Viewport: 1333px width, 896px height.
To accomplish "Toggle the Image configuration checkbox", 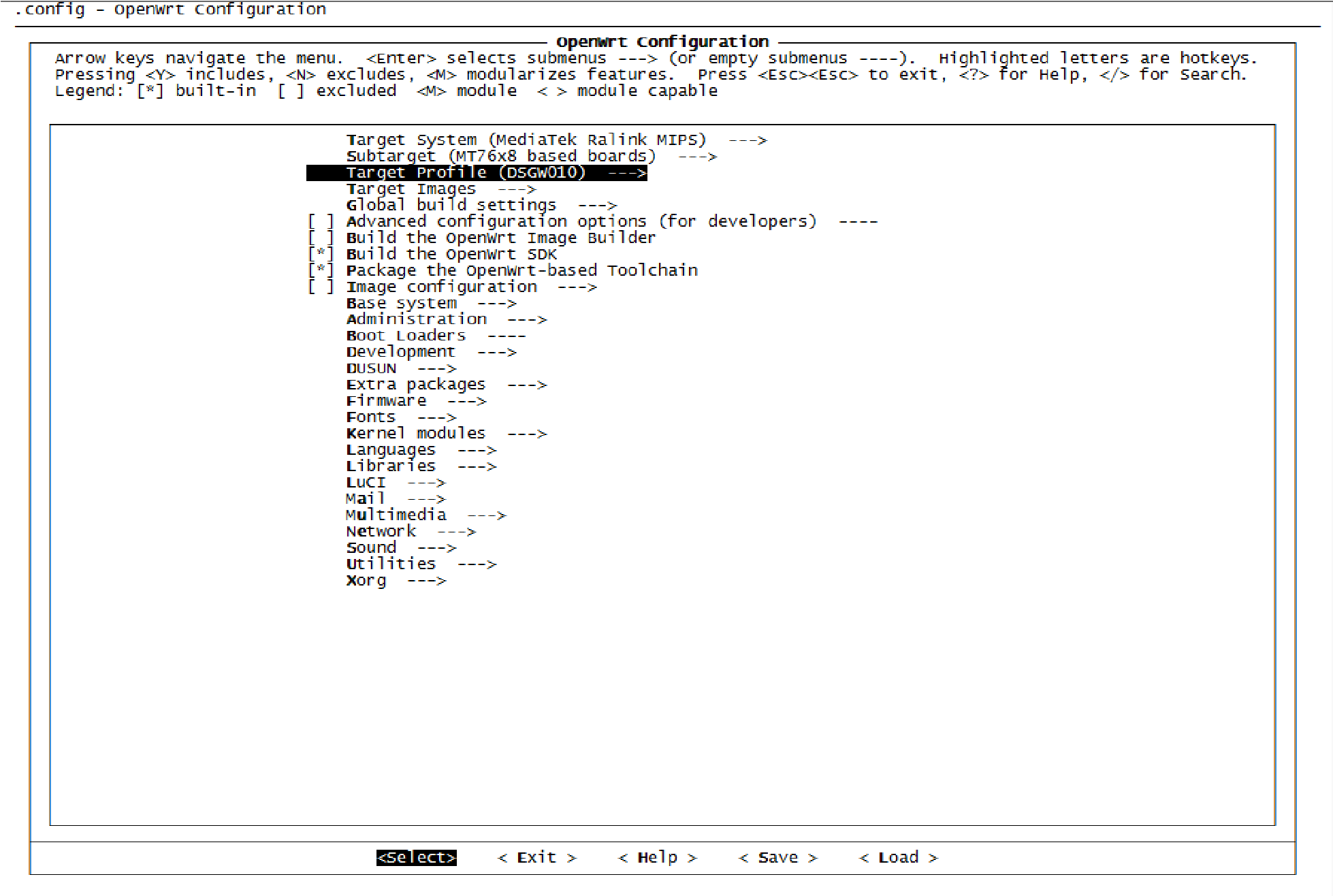I will (321, 287).
